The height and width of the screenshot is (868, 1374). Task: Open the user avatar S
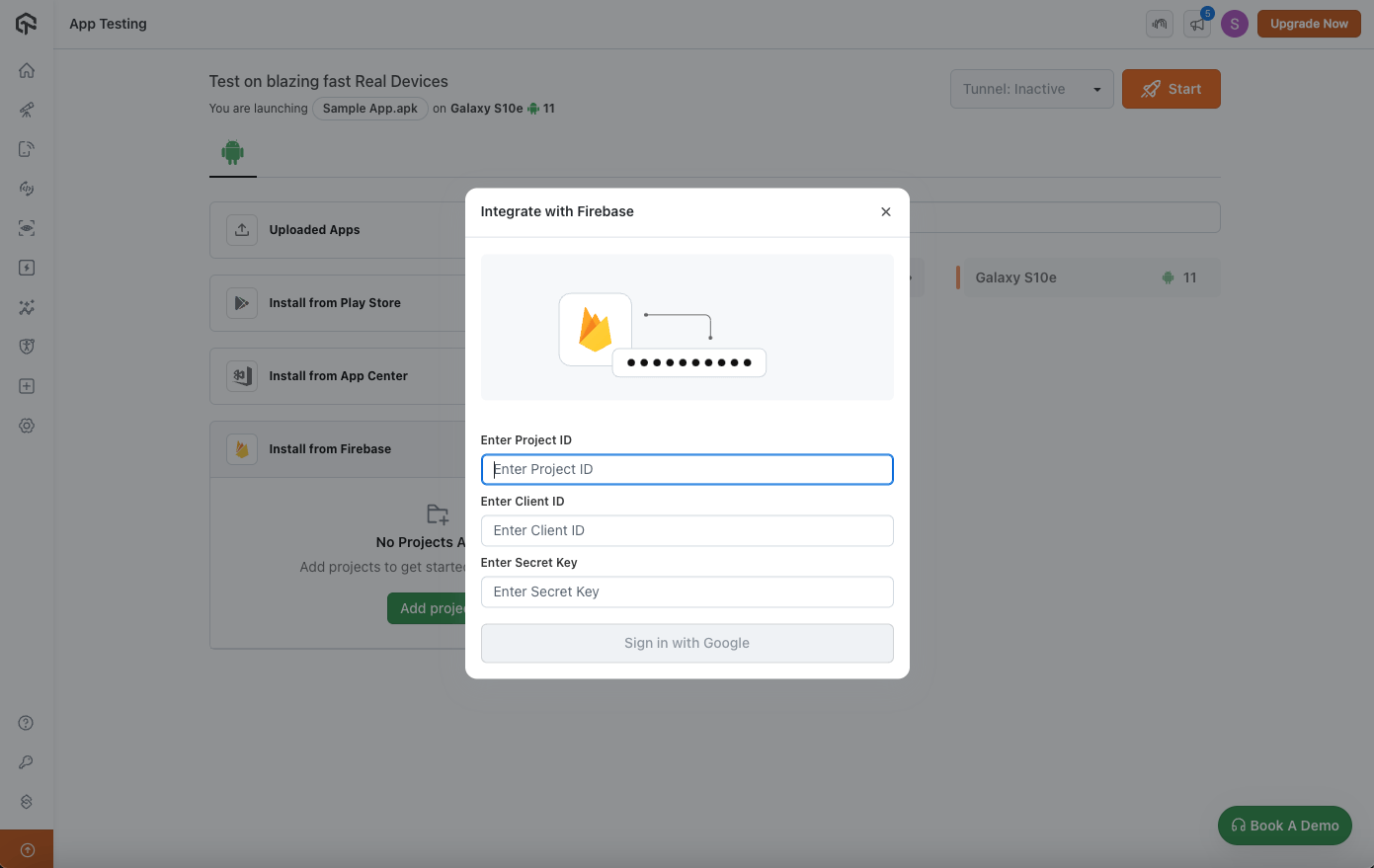(x=1234, y=24)
